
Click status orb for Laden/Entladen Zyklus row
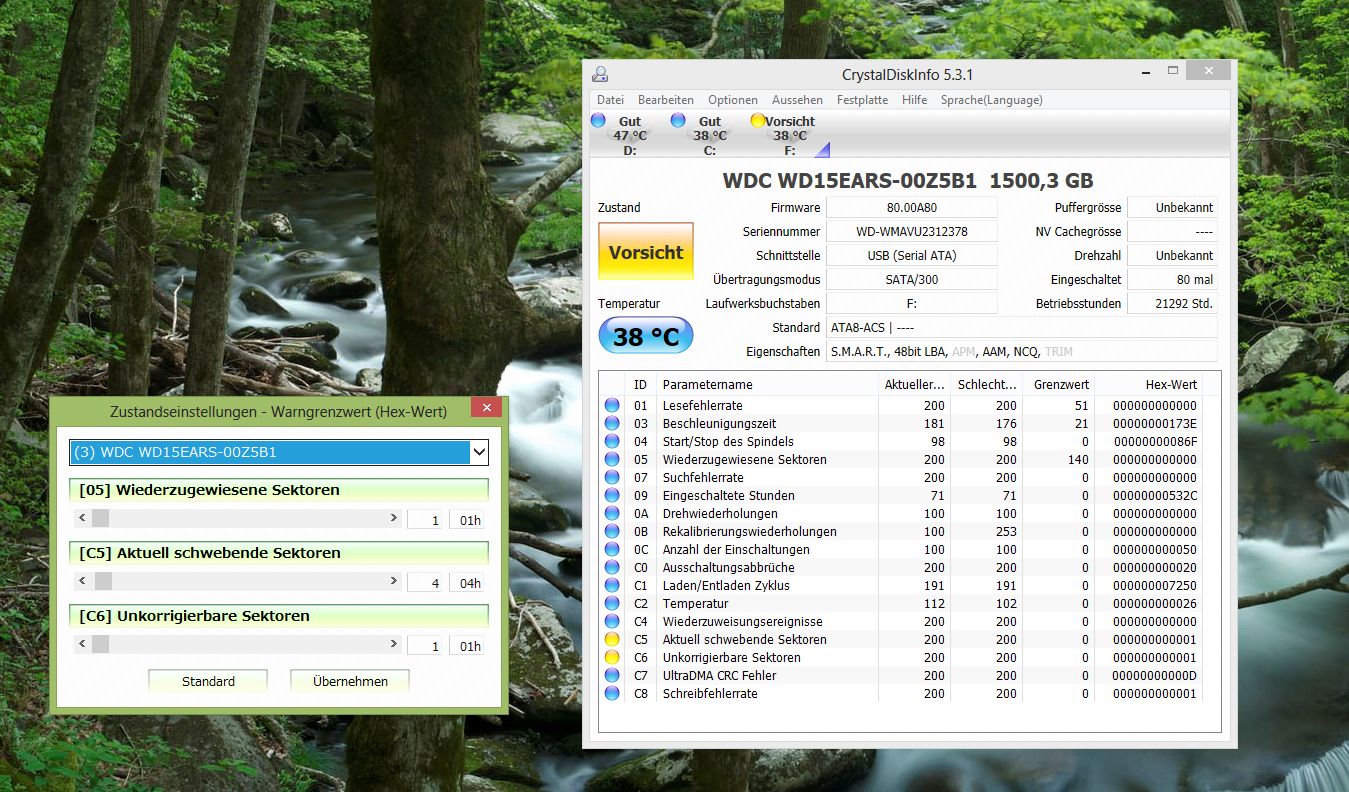[x=612, y=585]
